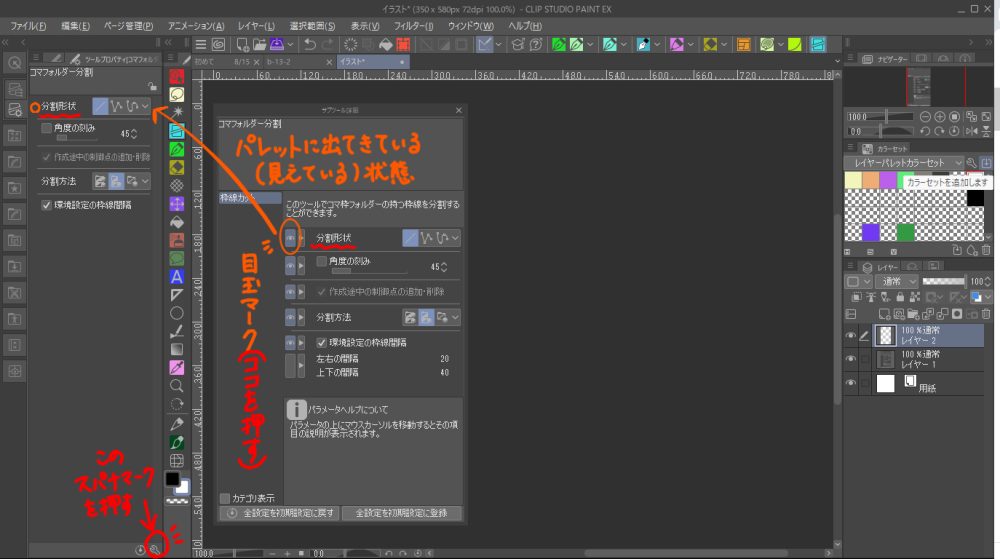1000x559 pixels.
Task: Open the 通常 blending mode dropdown
Action: (x=896, y=281)
